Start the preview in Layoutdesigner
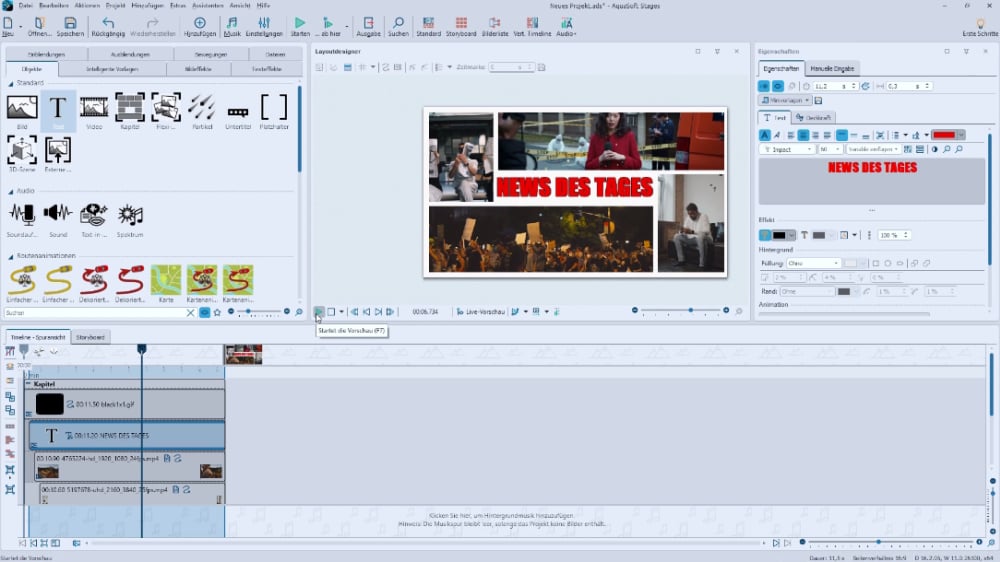Image resolution: width=1000 pixels, height=562 pixels. click(x=319, y=312)
